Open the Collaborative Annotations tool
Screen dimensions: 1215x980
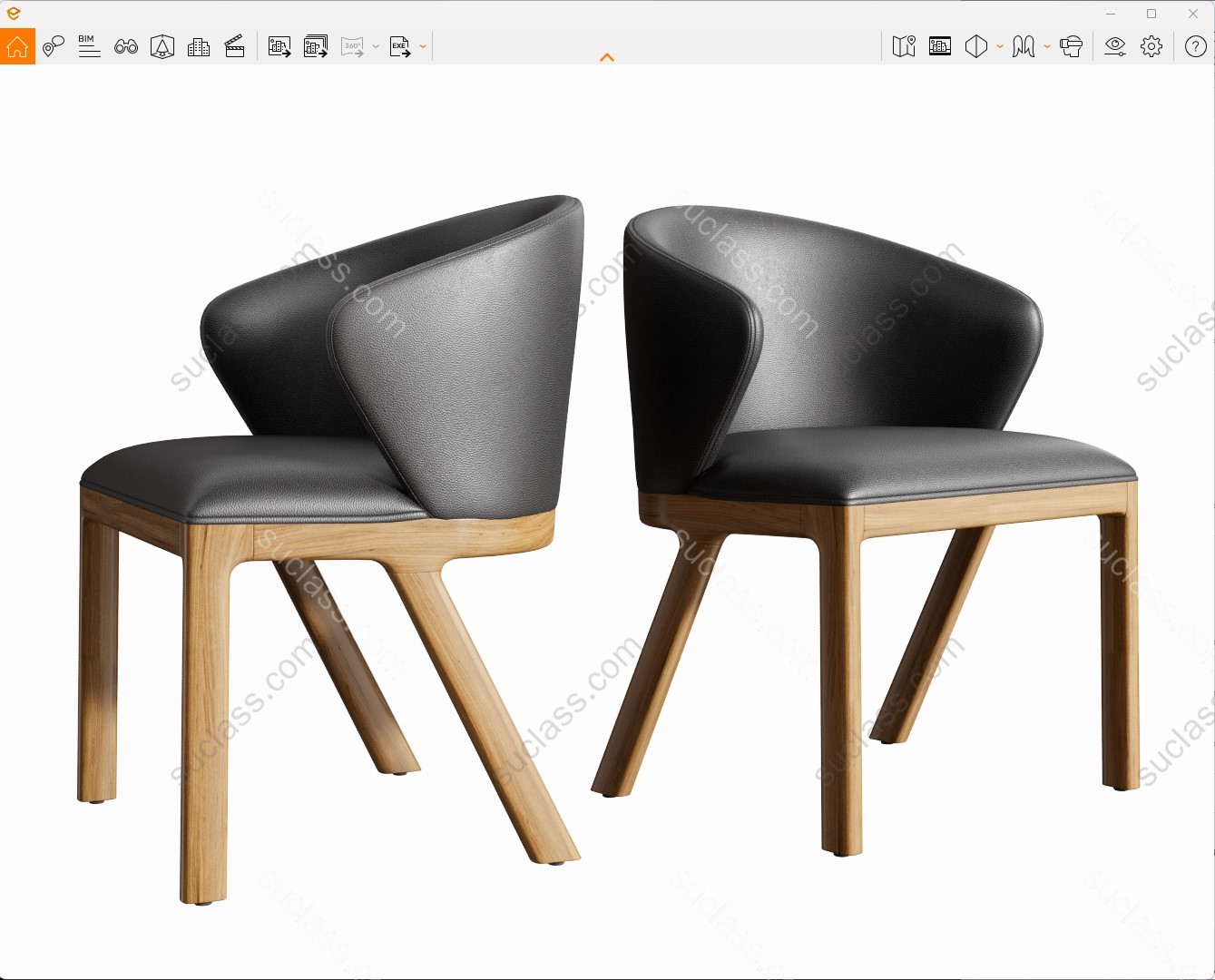[54, 46]
